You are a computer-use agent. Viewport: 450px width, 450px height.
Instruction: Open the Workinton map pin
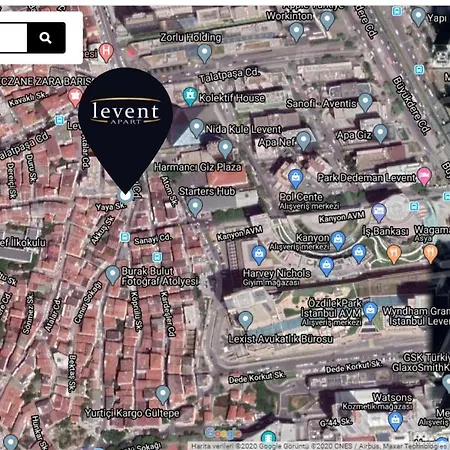pyautogui.click(x=296, y=32)
